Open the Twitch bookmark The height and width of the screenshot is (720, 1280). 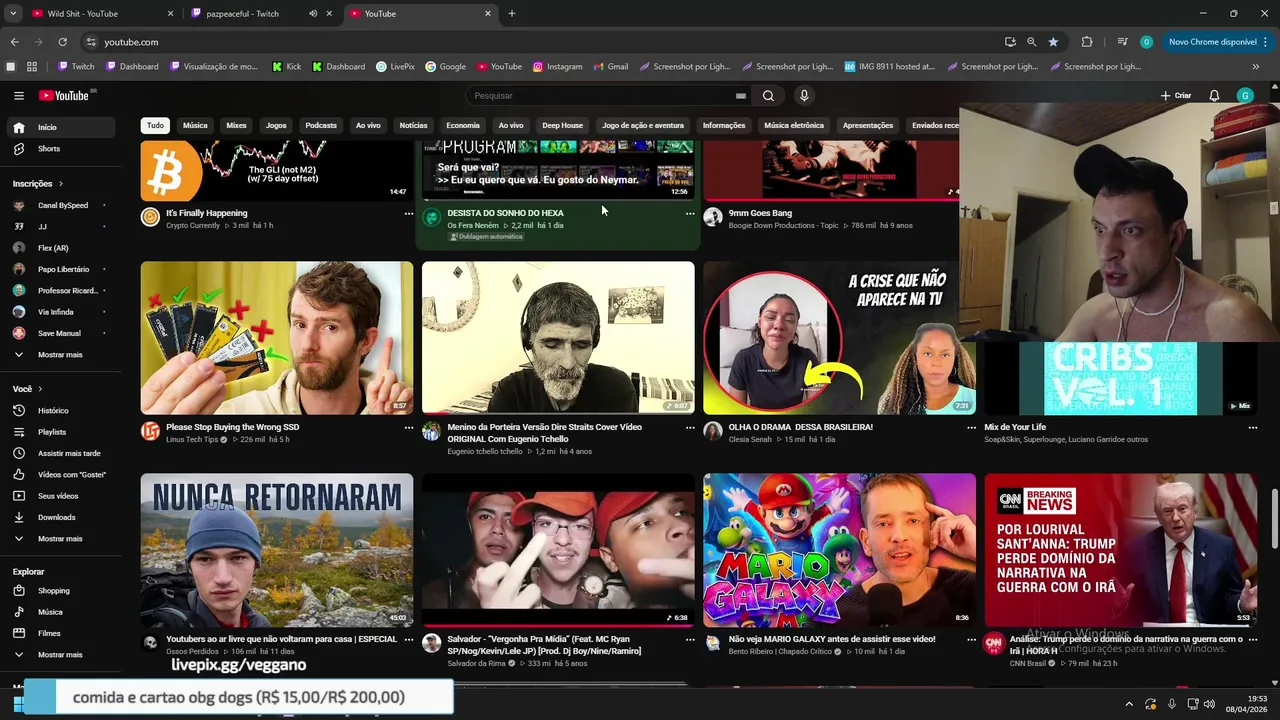76,67
